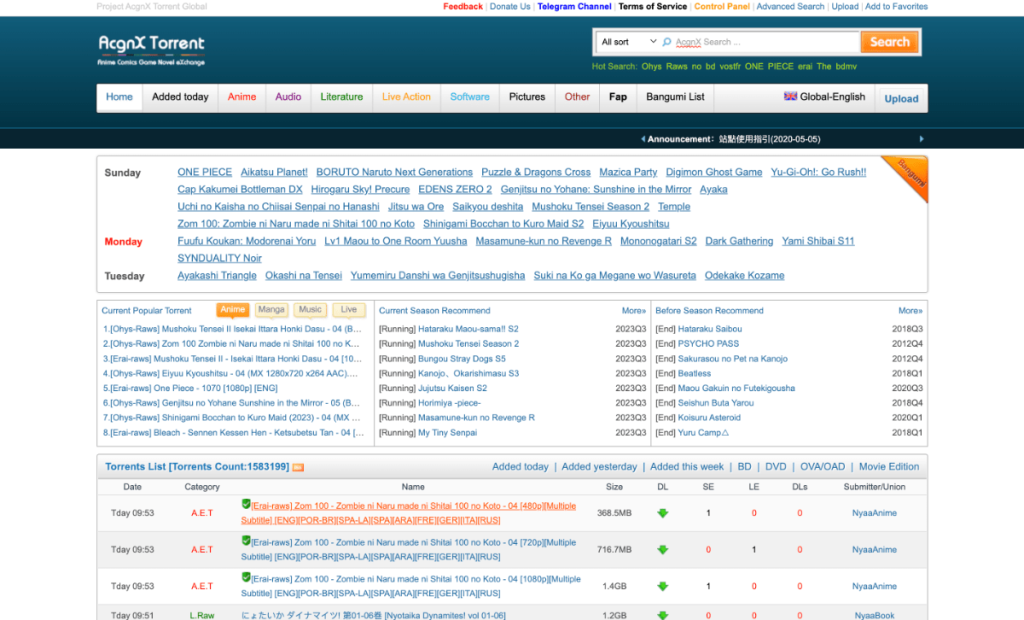The height and width of the screenshot is (620, 1024).
Task: Select the Manga popular torrent filter
Action: 271,310
